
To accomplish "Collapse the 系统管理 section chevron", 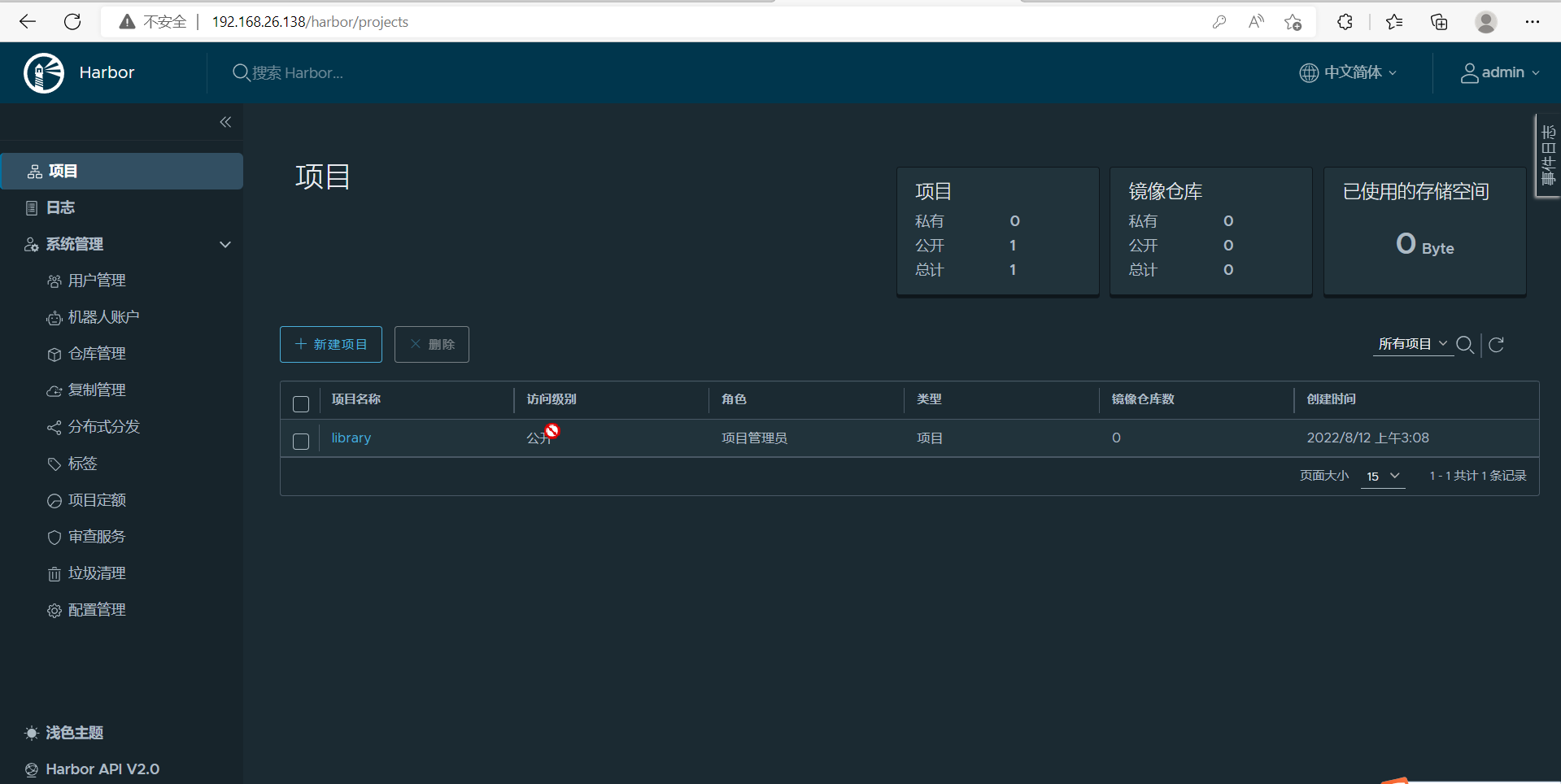I will pos(225,244).
